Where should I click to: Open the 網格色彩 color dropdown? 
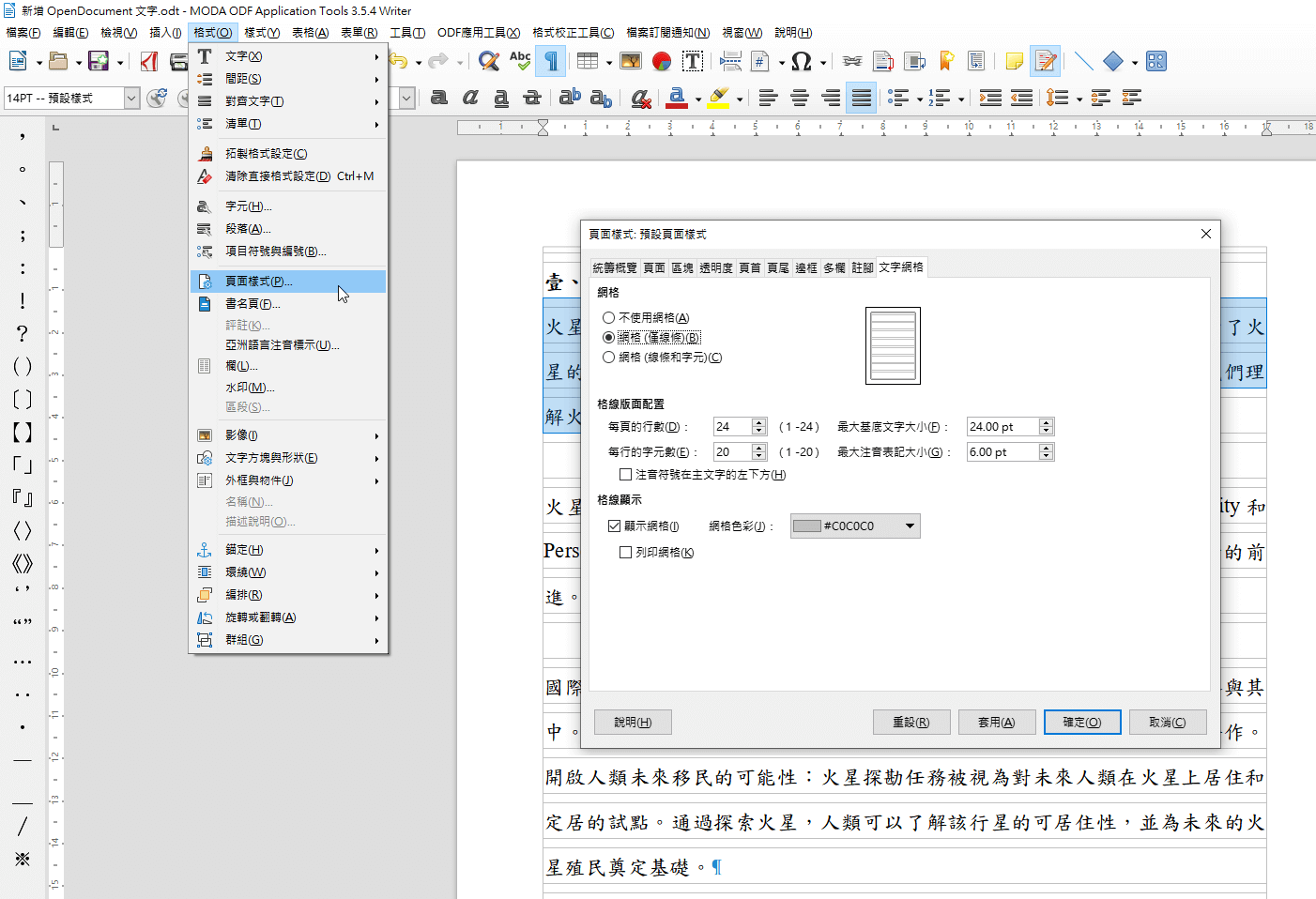909,526
